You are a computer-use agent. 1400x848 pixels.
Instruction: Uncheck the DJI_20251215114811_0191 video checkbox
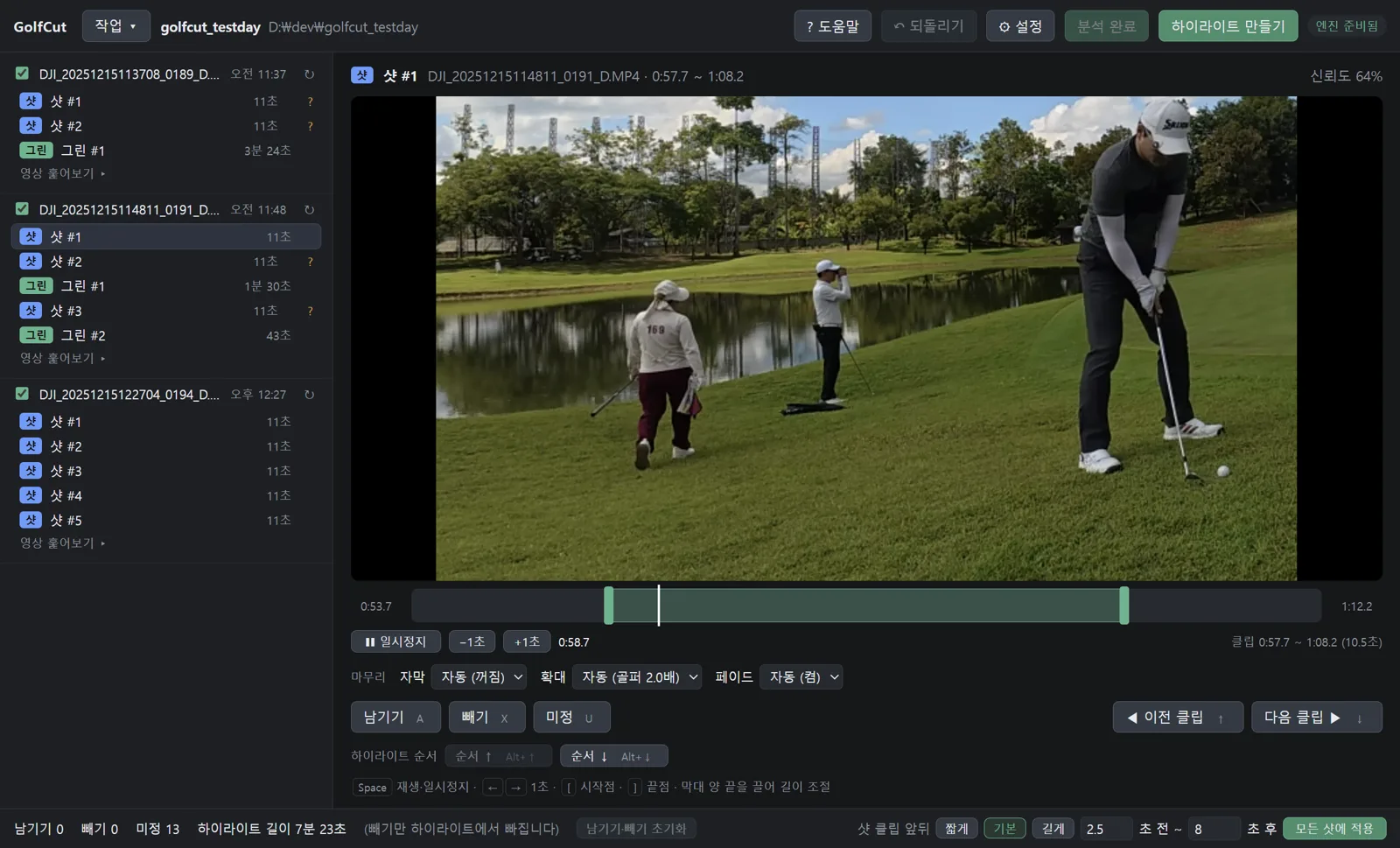pyautogui.click(x=22, y=209)
